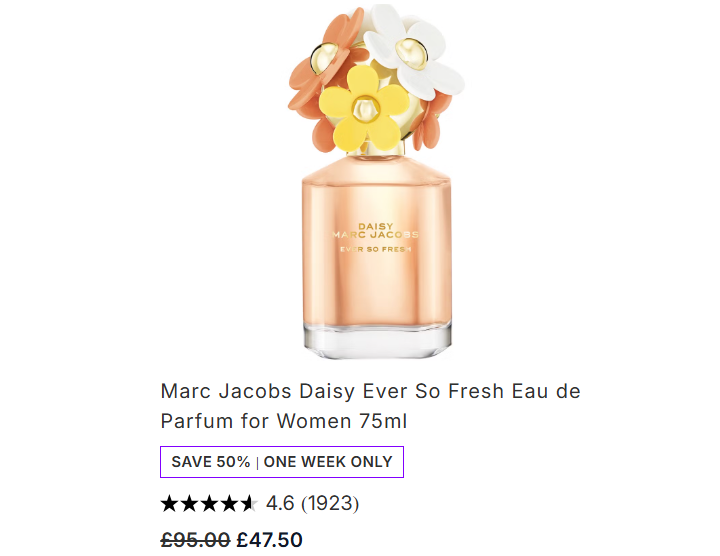Click the EVER SO FRESH text on bottle

[x=376, y=249]
